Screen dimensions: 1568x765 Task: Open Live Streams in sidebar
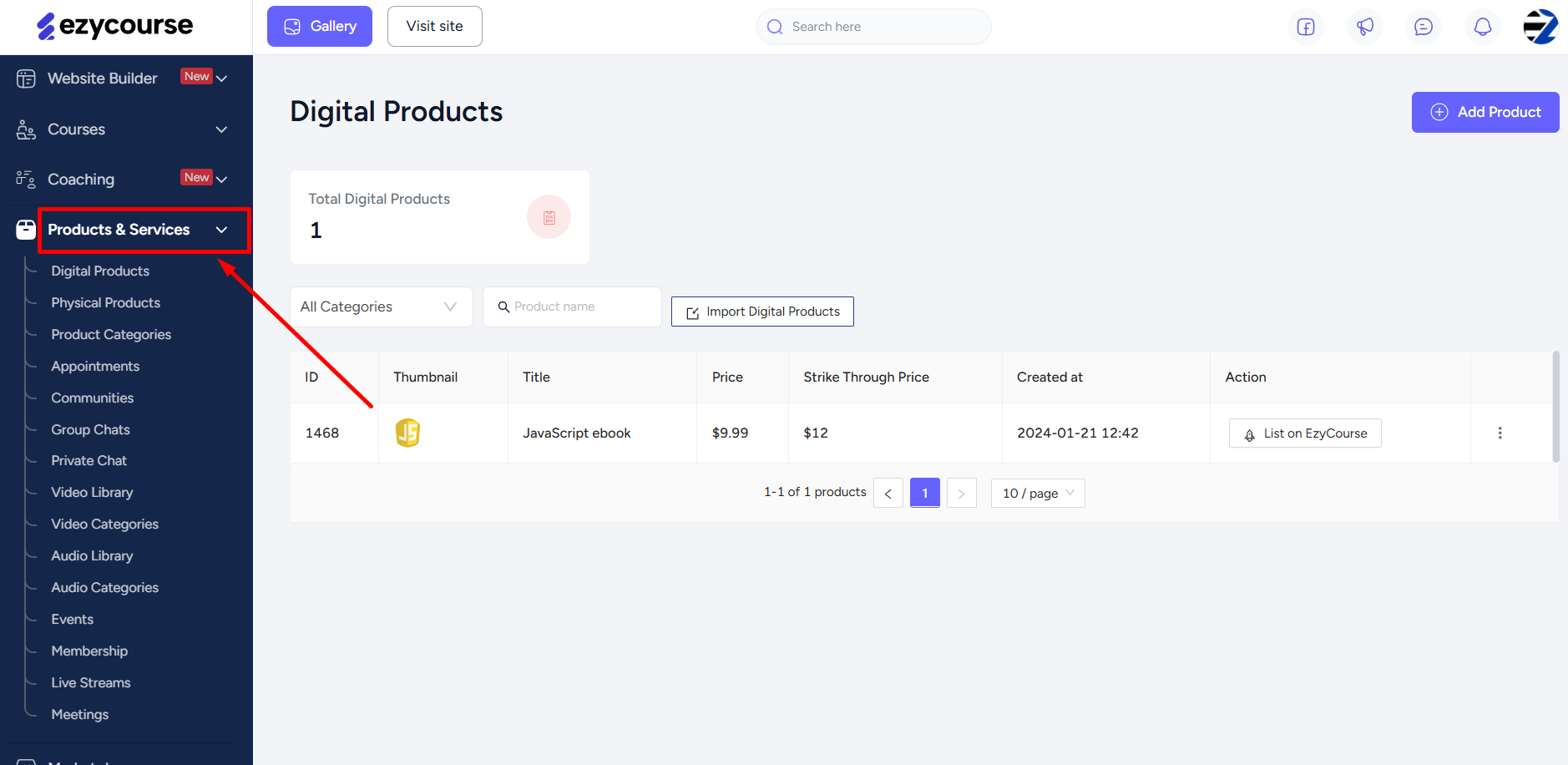pos(90,682)
